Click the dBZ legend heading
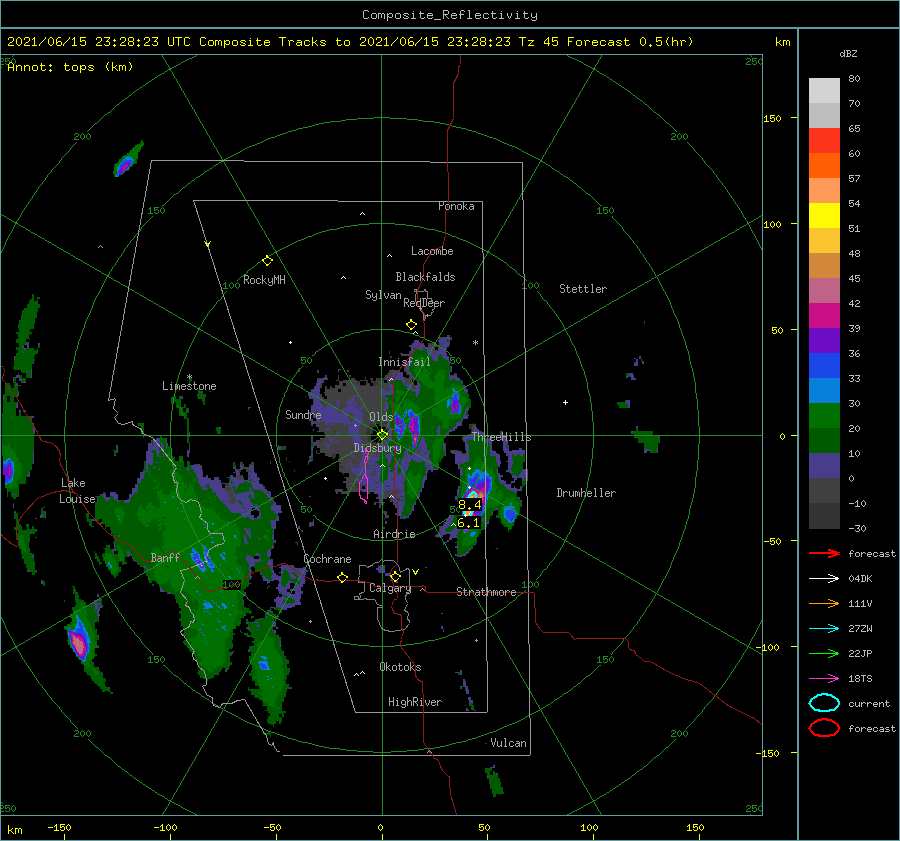Image resolution: width=900 pixels, height=841 pixels. (x=848, y=53)
